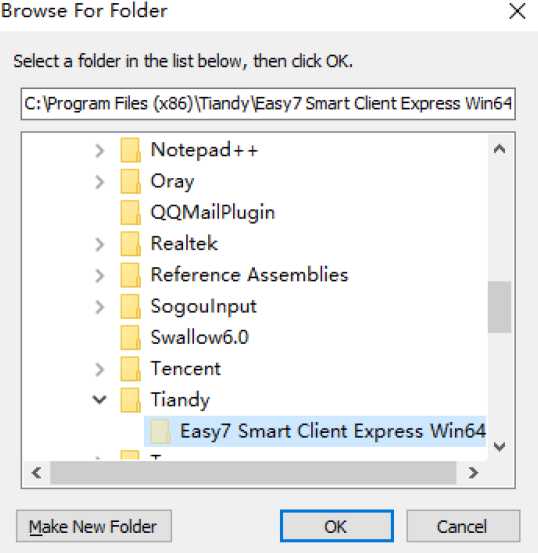The image size is (538, 553).
Task: Click the folder path text field
Action: 268,104
